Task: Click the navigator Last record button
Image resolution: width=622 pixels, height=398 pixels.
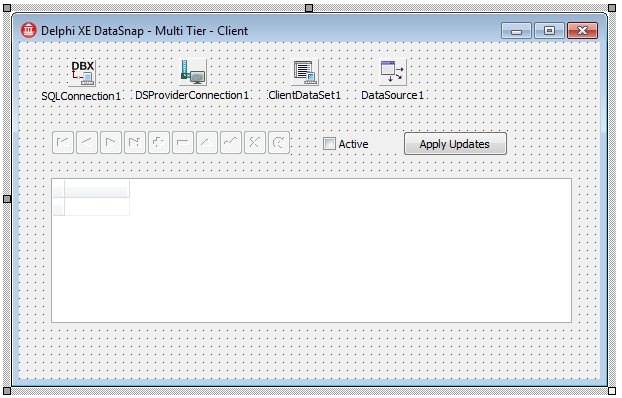Action: click(135, 142)
